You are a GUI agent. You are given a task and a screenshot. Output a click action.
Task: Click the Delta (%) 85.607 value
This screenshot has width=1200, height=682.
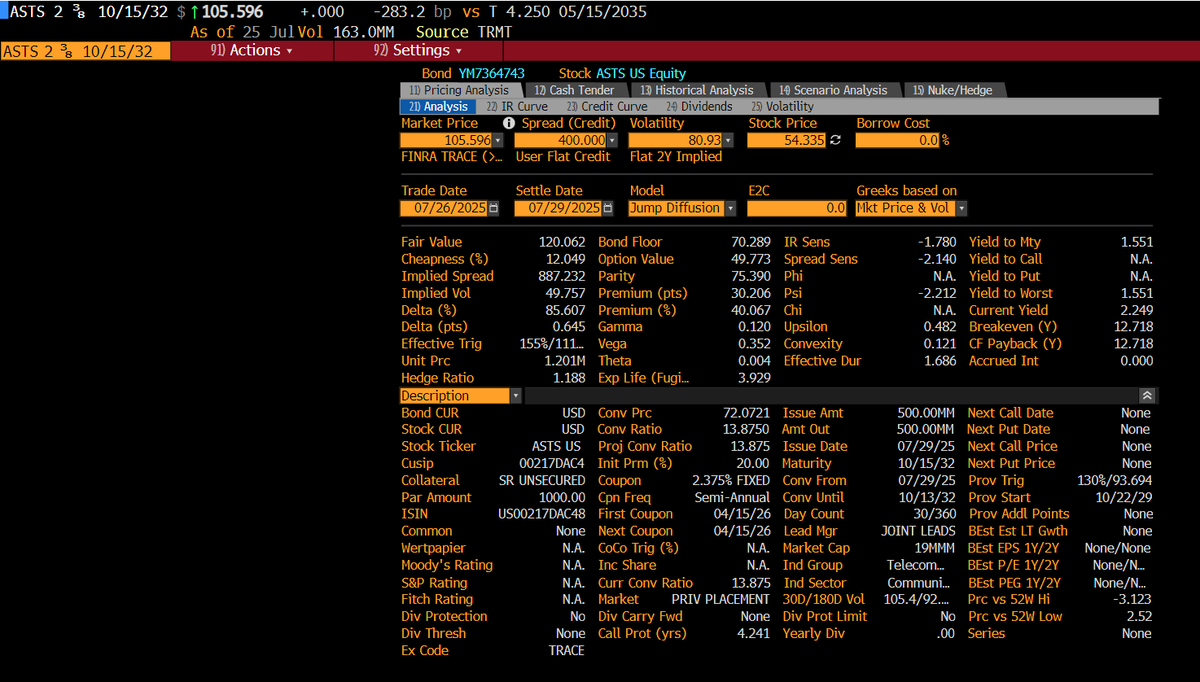565,310
